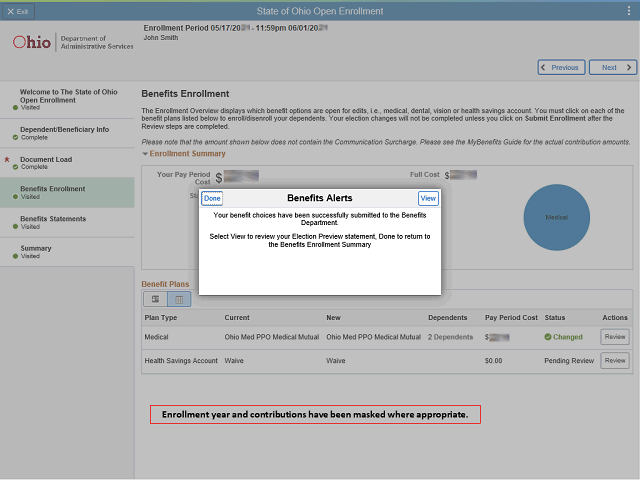Click the Ohio logo

[32, 42]
